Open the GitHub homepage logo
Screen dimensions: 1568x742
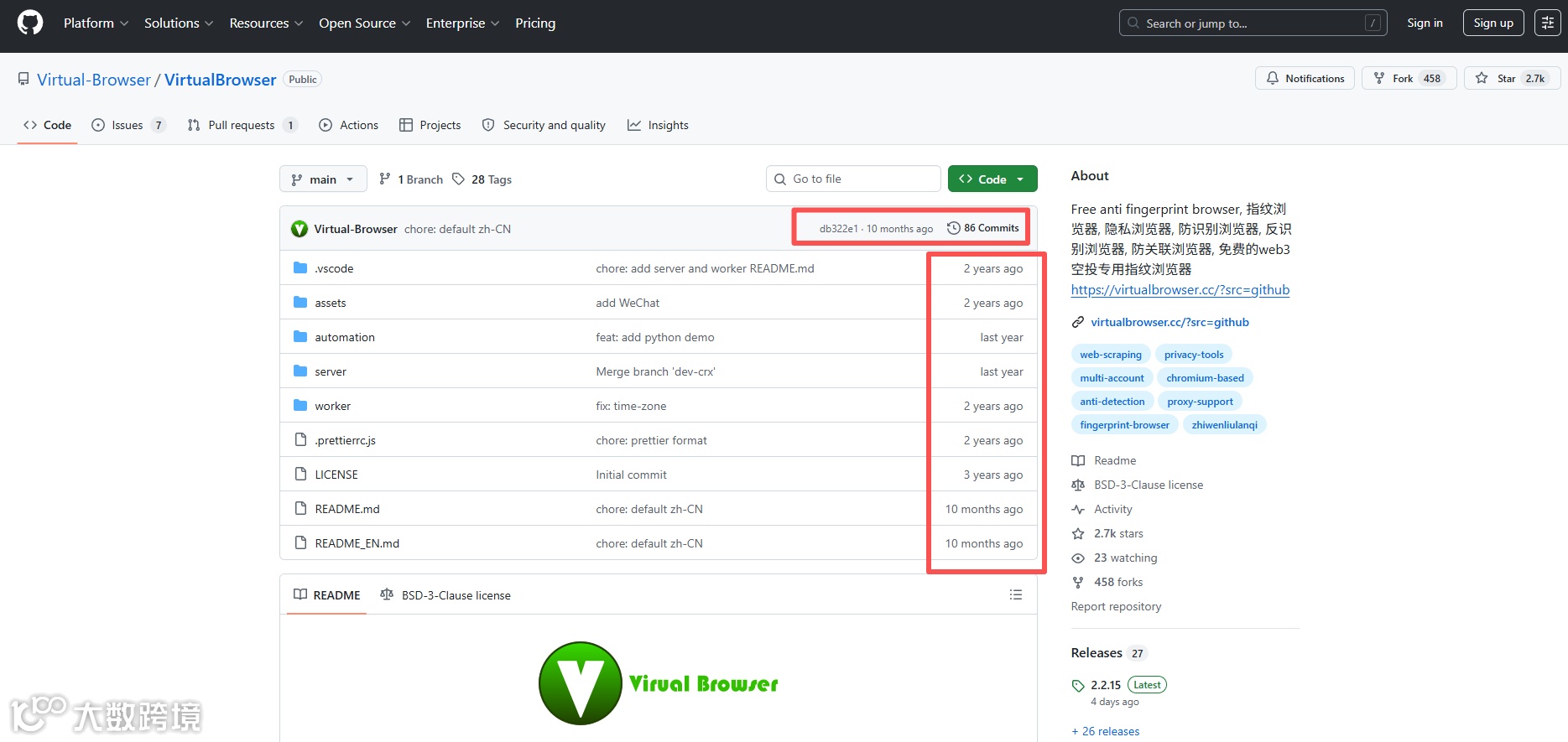click(30, 23)
